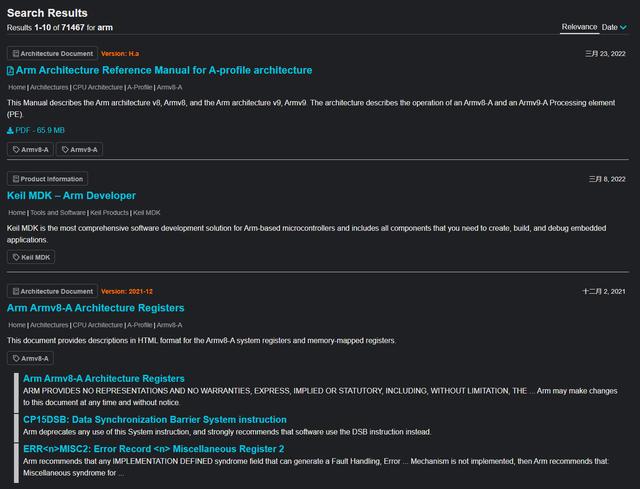
Task: Click the Version: H.a label
Action: [x=120, y=53]
